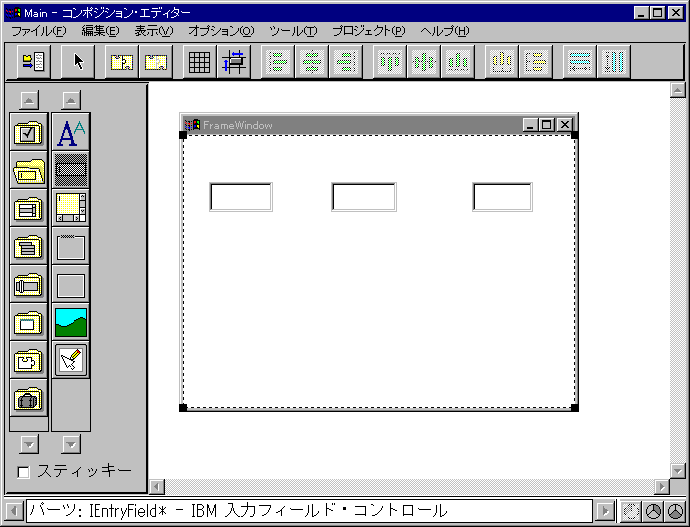Pick the group box part in palette
The width and height of the screenshot is (690, 527).
pos(71,247)
